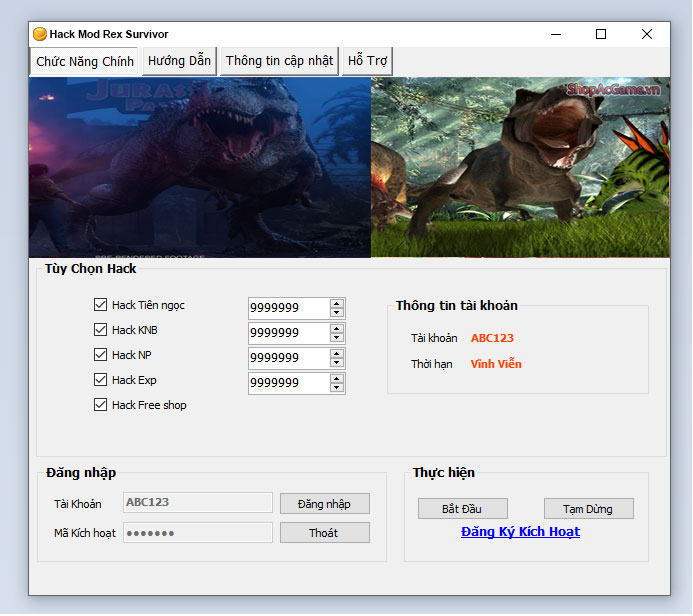The height and width of the screenshot is (616, 693).
Task: Toggle the Hack Tiên ngọc checkbox
Action: (100, 304)
